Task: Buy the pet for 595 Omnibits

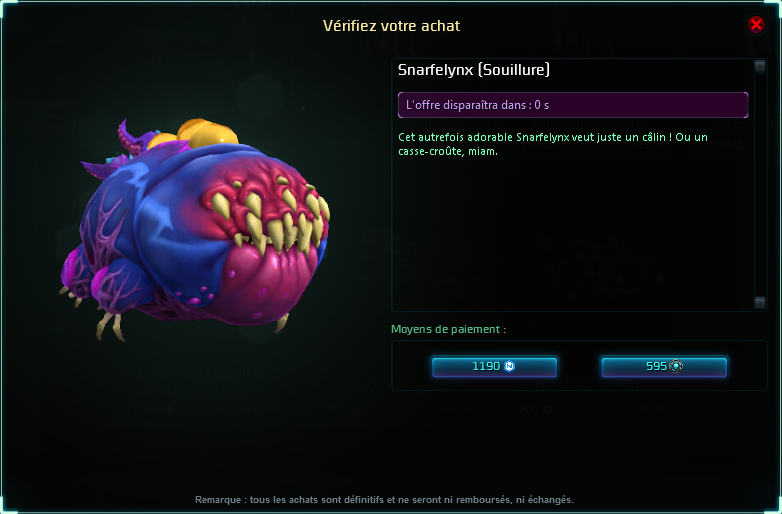Action: [x=664, y=366]
